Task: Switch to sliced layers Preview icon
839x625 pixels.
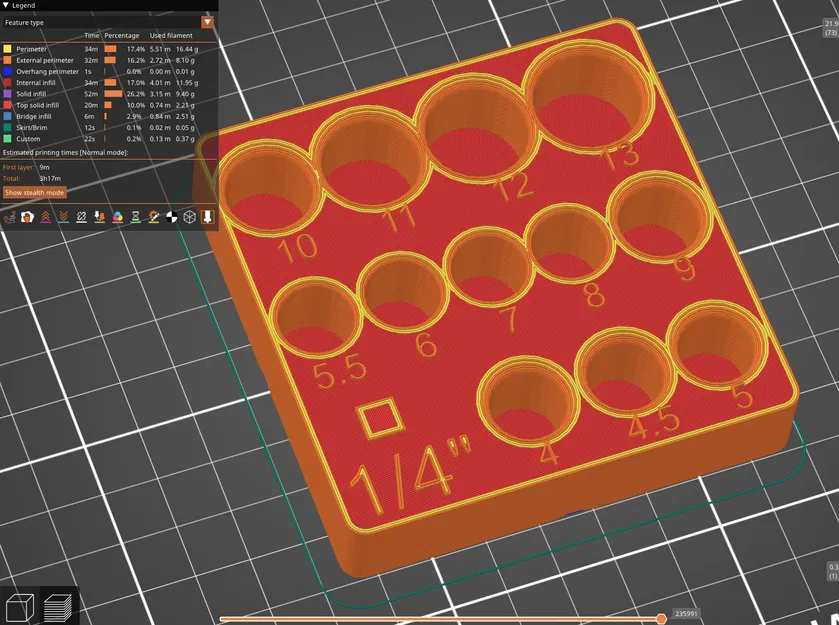Action: [57, 608]
